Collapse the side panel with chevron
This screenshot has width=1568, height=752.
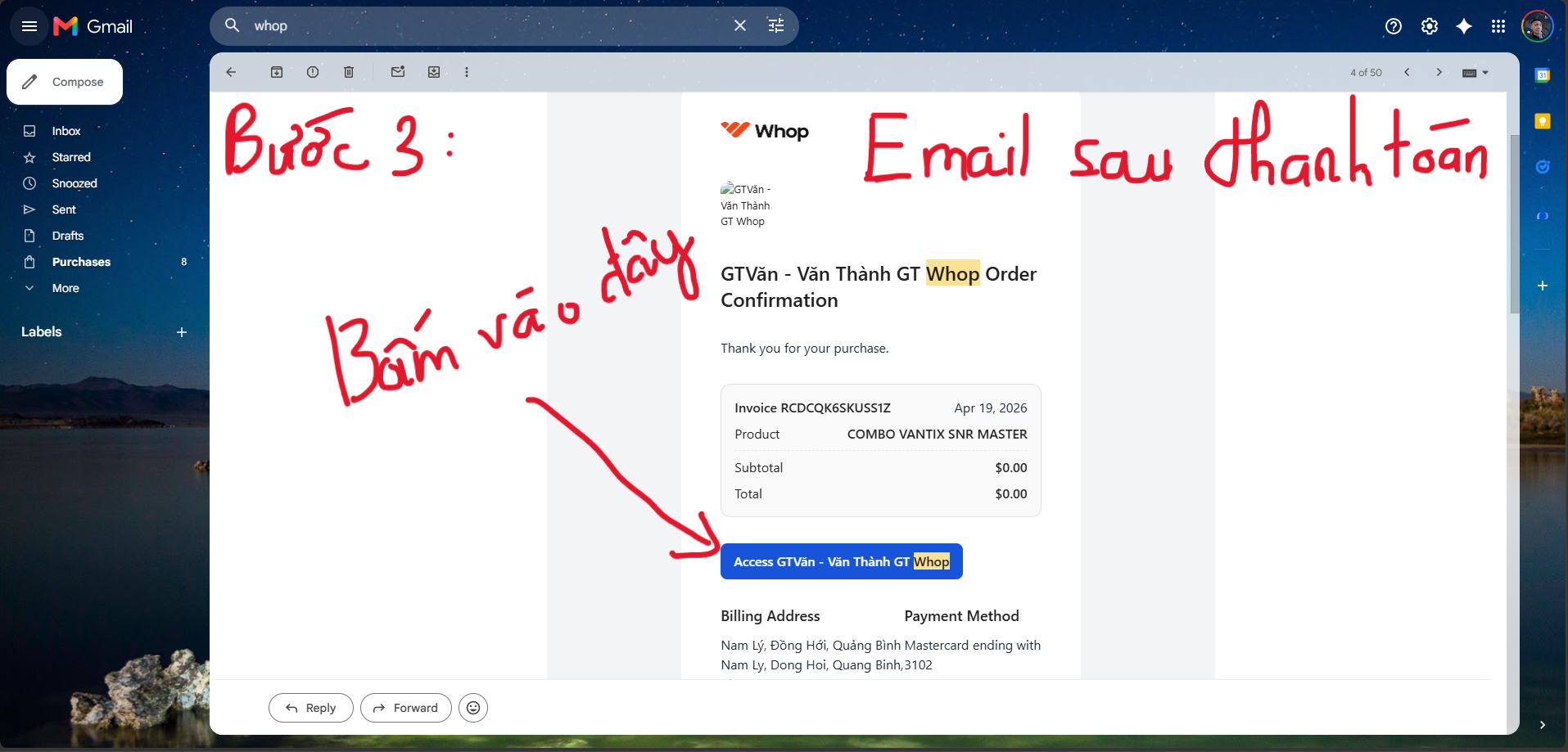1543,725
